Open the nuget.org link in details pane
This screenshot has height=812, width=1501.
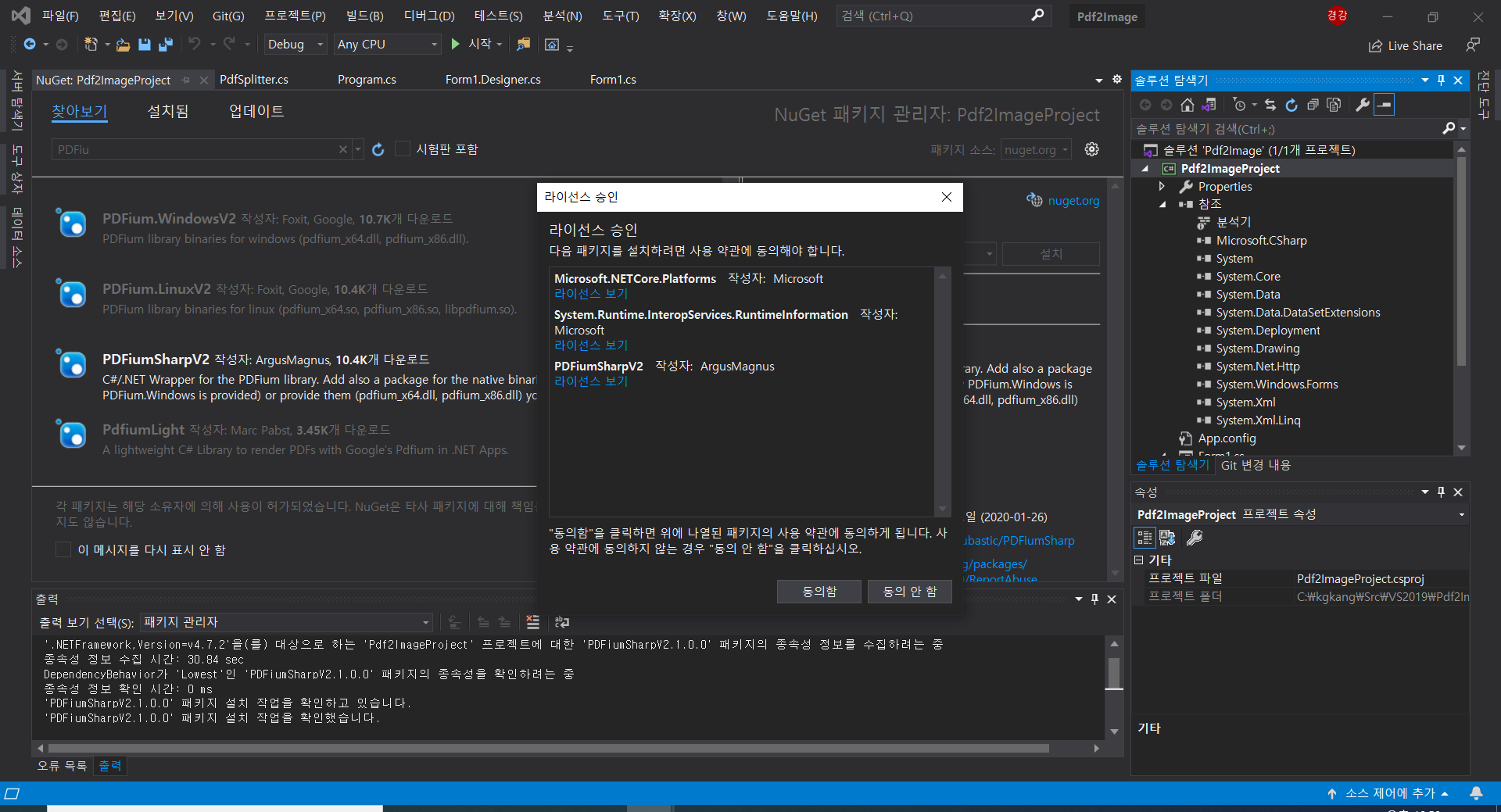click(1073, 201)
